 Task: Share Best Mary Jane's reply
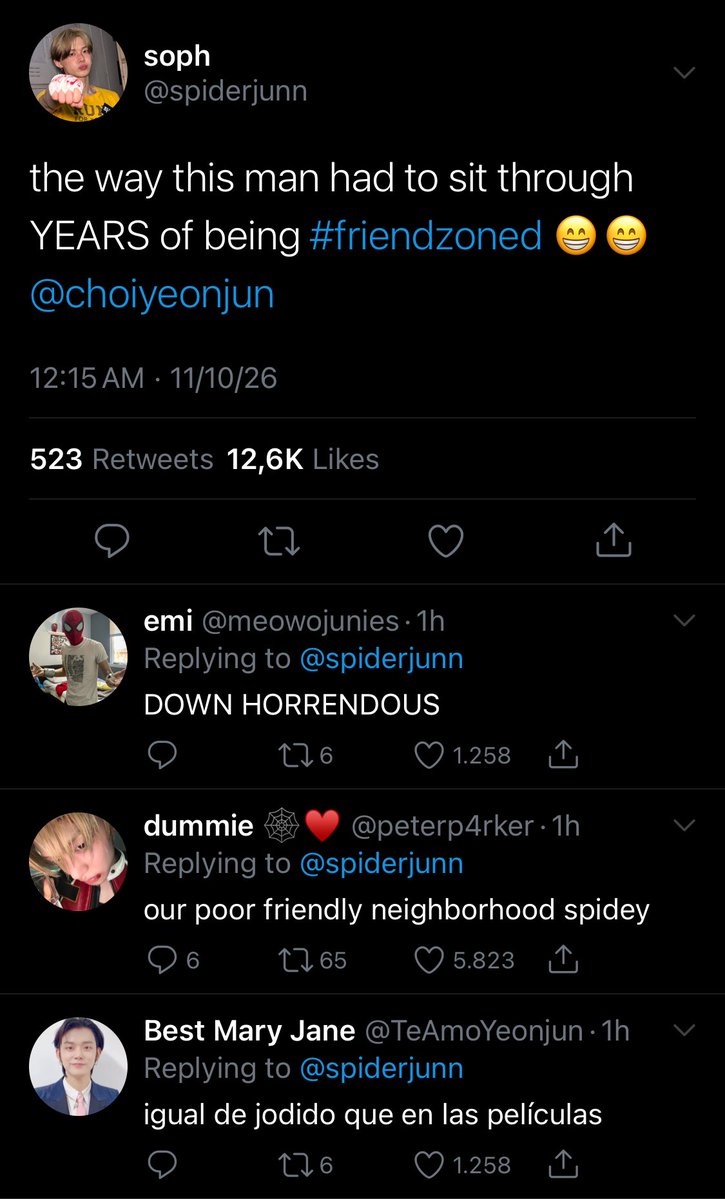pyautogui.click(x=563, y=1165)
